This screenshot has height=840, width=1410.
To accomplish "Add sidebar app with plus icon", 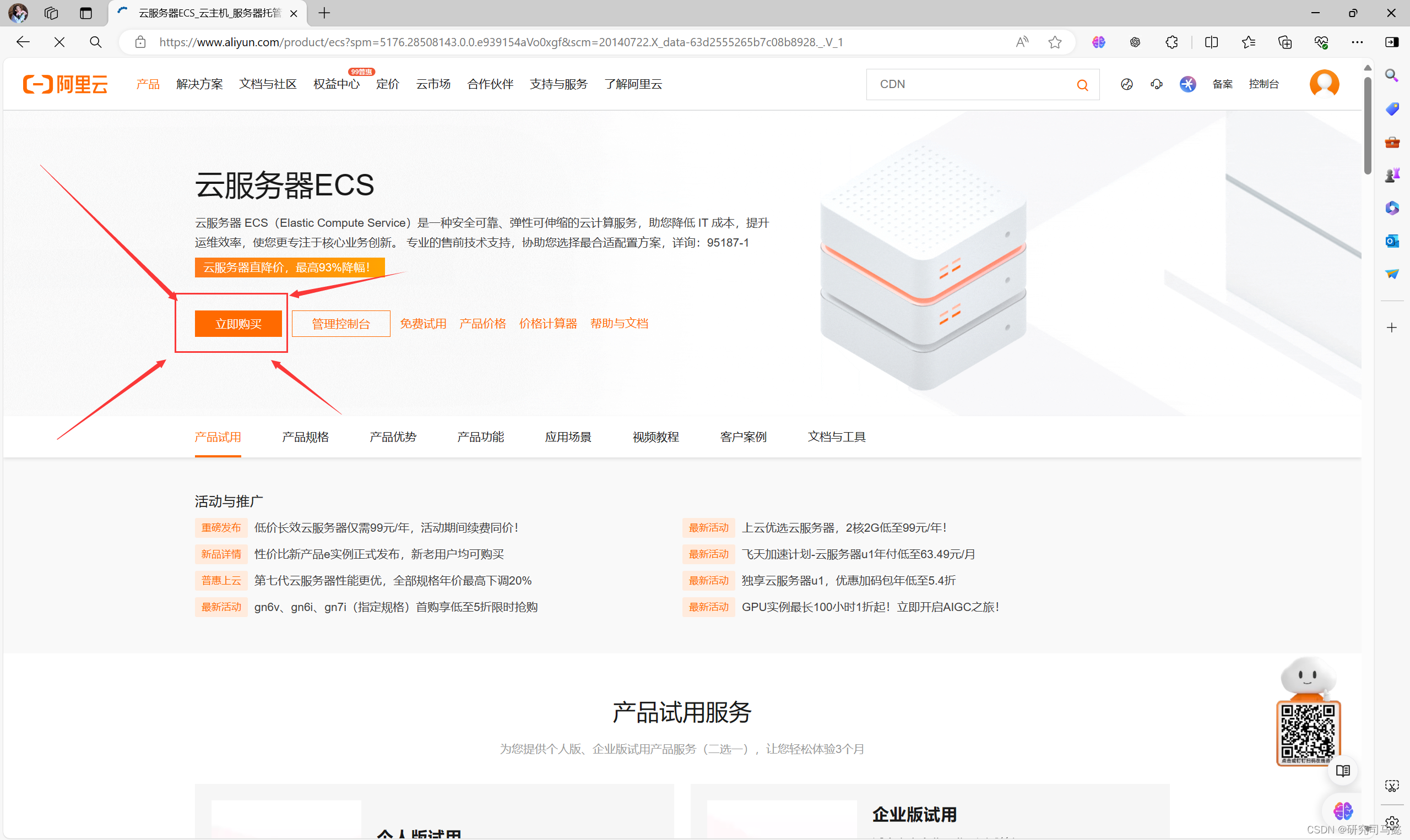I will [x=1392, y=328].
